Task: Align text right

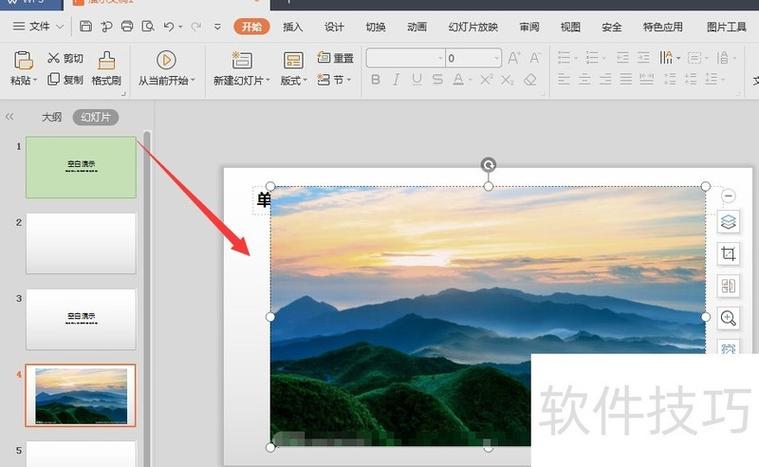Action: coord(605,79)
